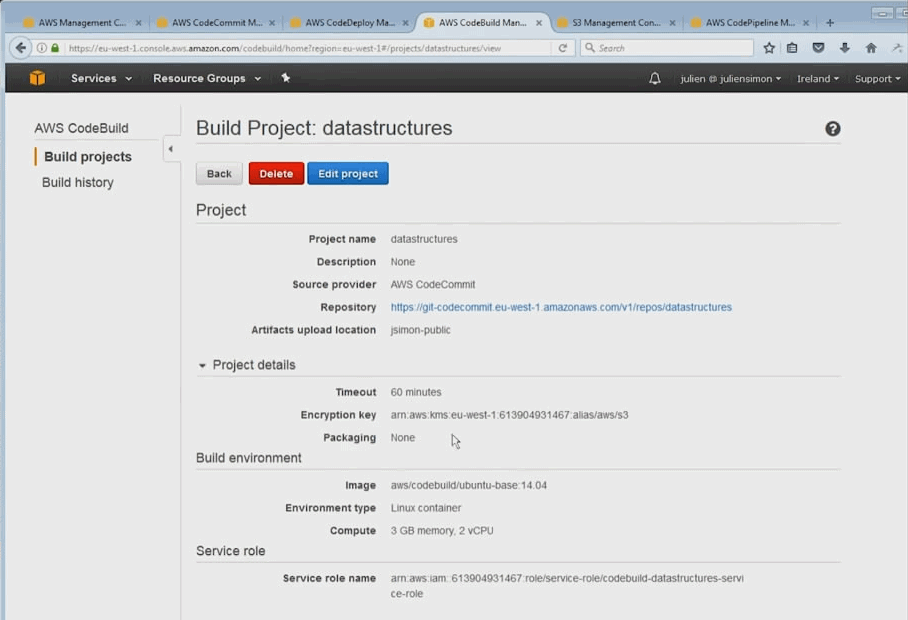Click the Edit project button

coord(347,174)
